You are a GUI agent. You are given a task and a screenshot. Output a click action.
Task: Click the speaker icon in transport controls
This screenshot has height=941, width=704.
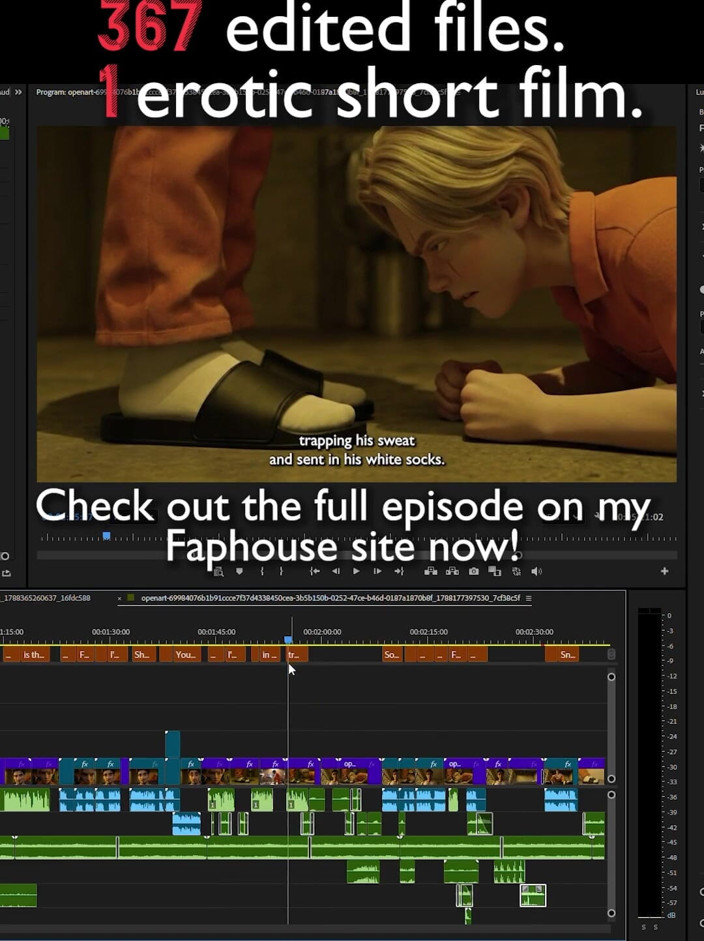(x=537, y=571)
